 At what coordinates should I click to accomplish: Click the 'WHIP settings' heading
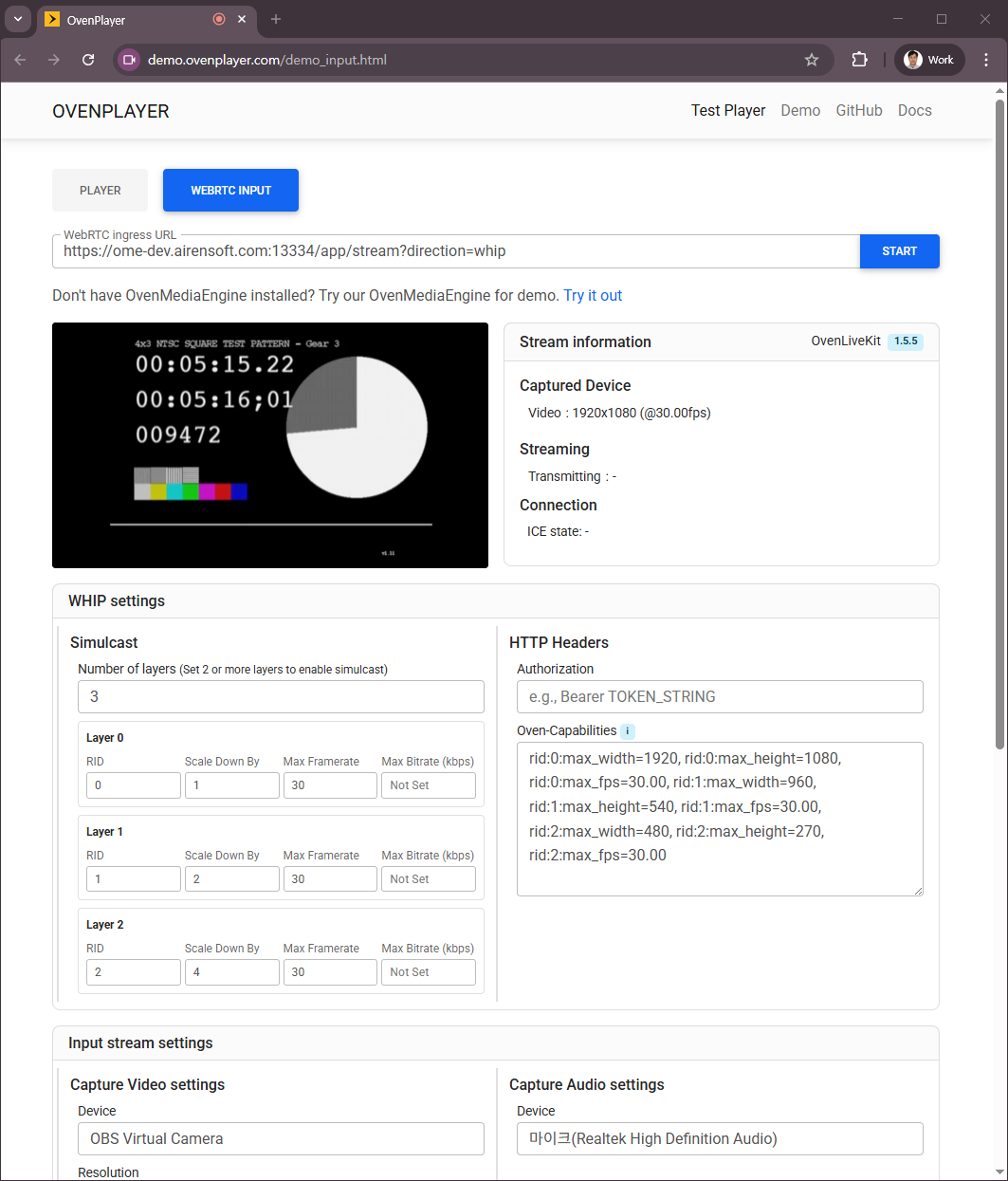click(x=117, y=600)
